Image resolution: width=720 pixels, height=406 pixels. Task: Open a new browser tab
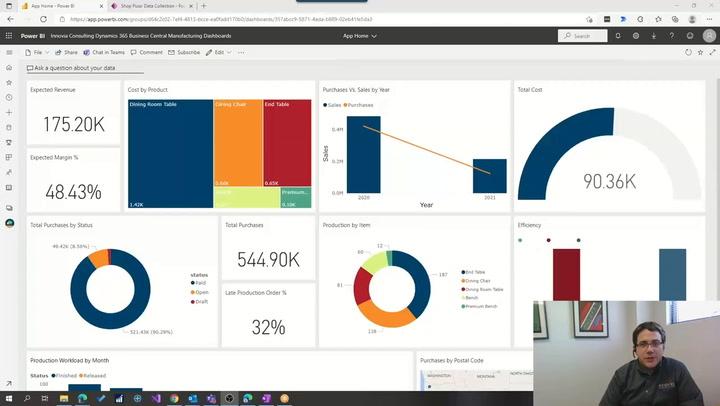[203, 6]
